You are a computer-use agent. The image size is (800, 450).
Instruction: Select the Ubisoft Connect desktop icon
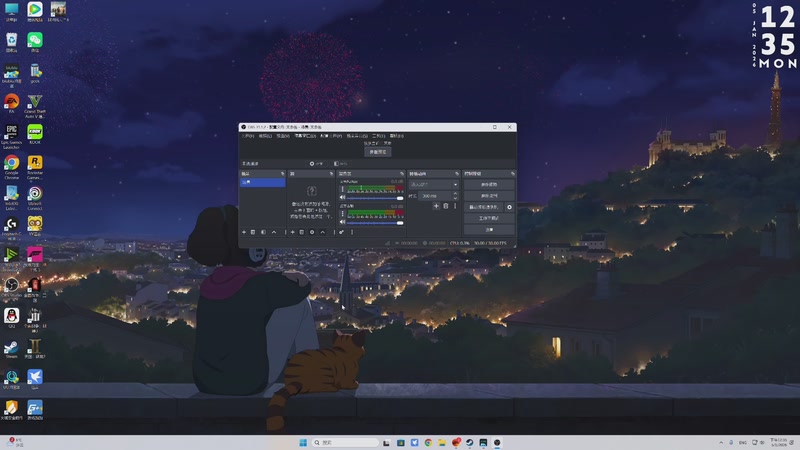(35, 198)
